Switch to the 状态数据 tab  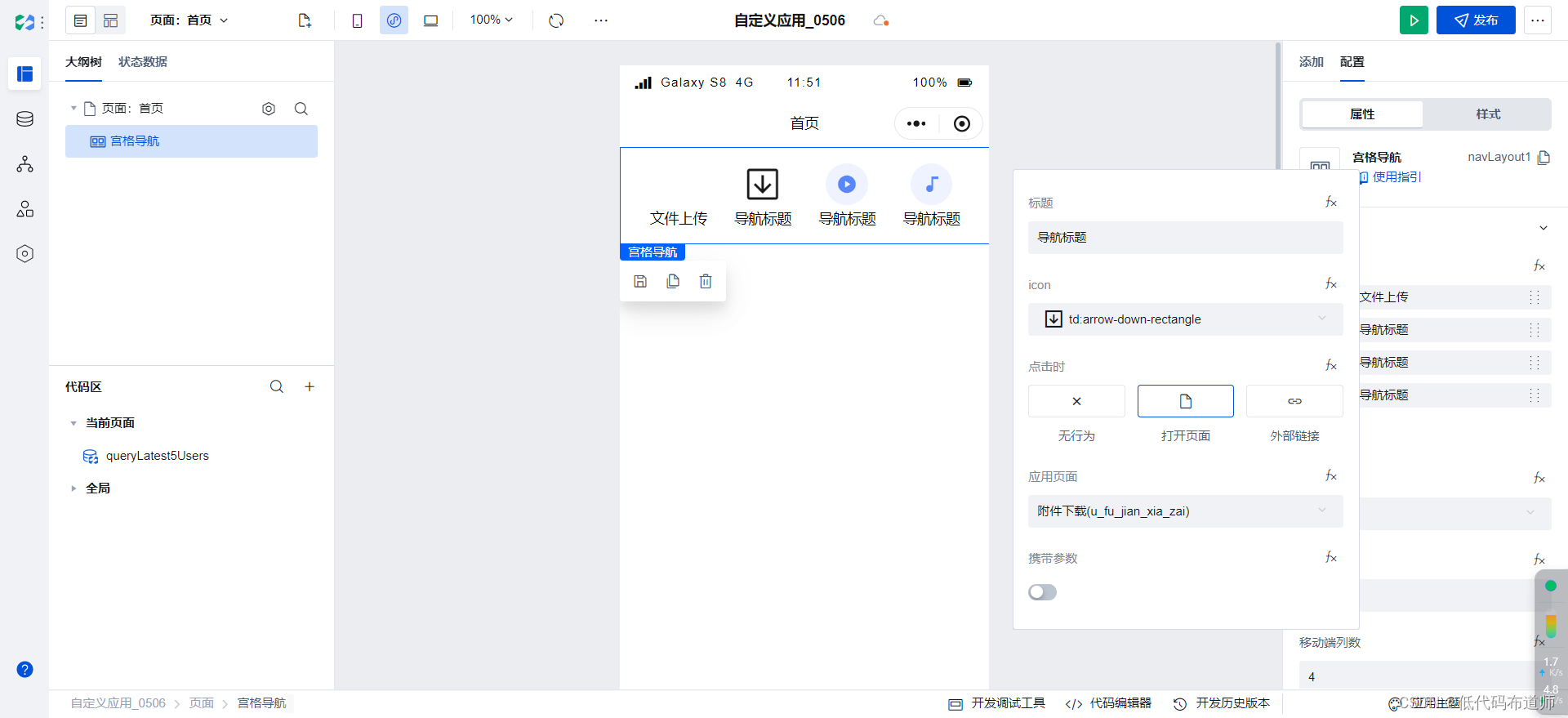coord(143,62)
